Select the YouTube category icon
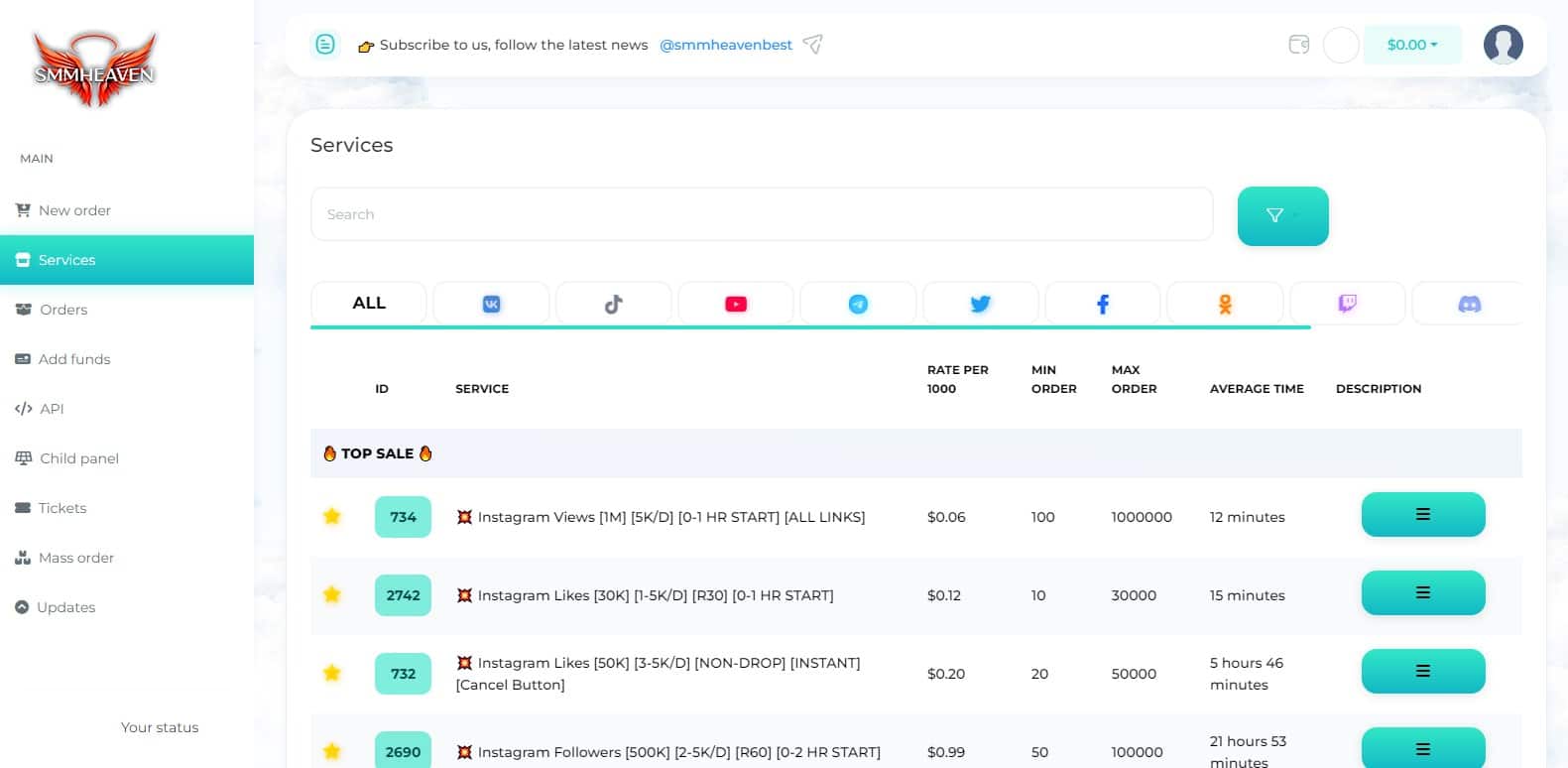The width and height of the screenshot is (1568, 768). (736, 304)
